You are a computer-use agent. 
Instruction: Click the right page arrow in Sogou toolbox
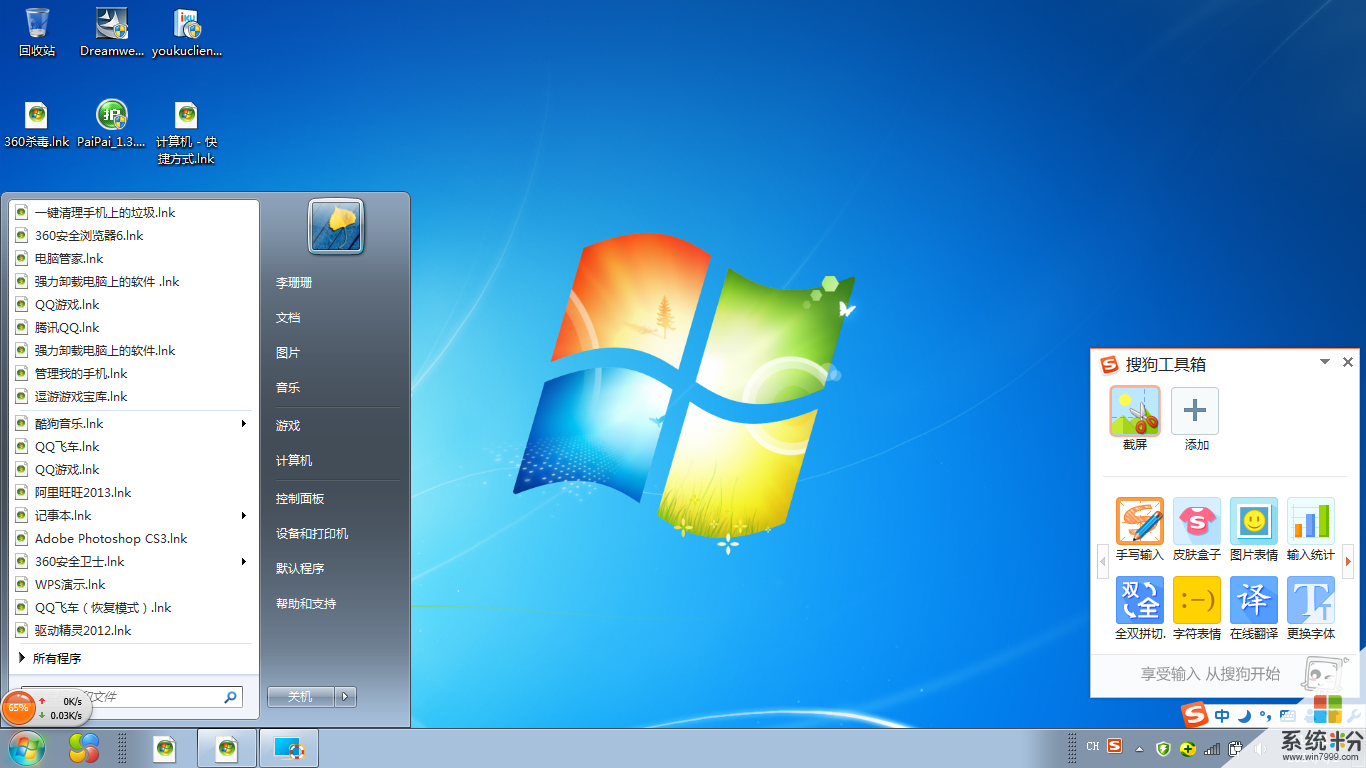pos(1348,562)
